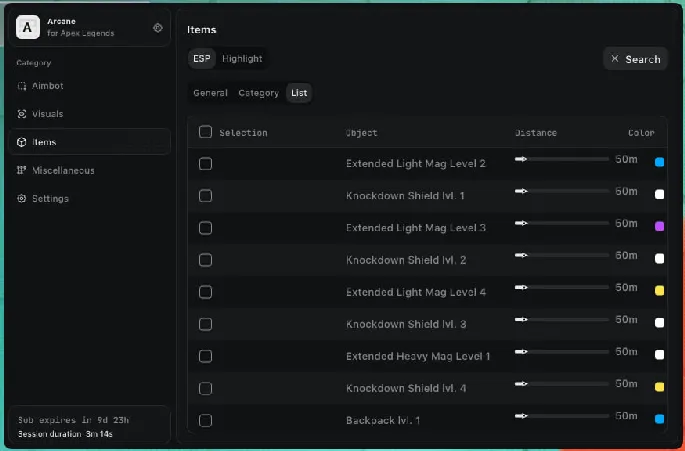The height and width of the screenshot is (451, 685).
Task: Tick the Knockdown Shield lvl. 3 checkbox
Action: 205,324
